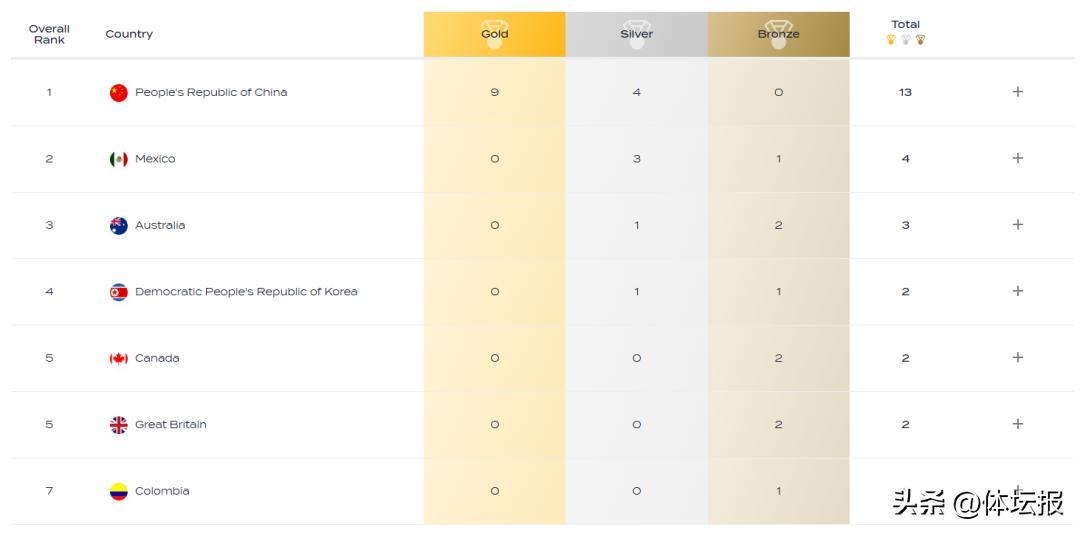
Task: Expand the DPR Korea row details
Action: [x=1017, y=291]
